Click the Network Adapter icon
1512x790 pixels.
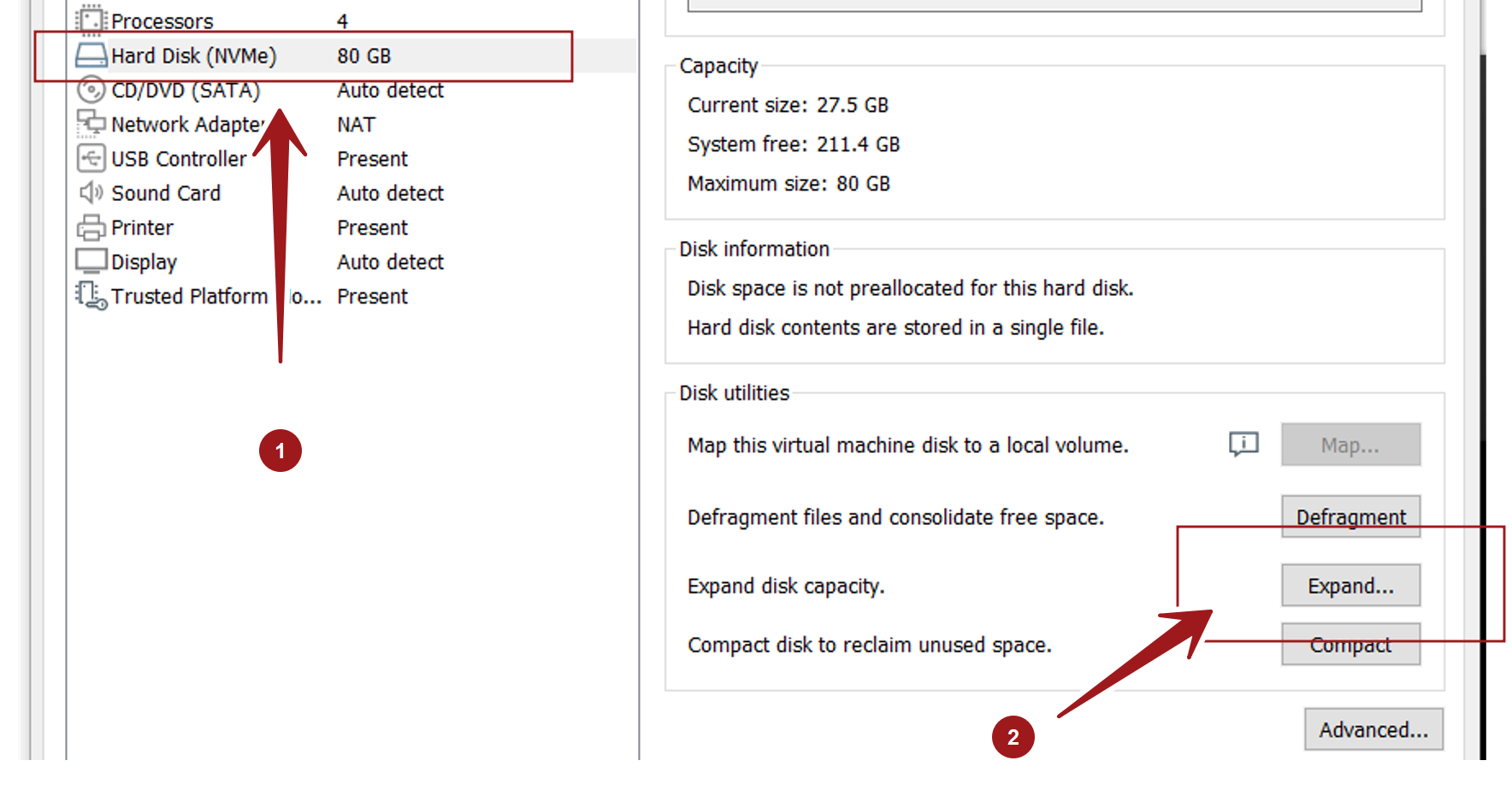coord(91,124)
